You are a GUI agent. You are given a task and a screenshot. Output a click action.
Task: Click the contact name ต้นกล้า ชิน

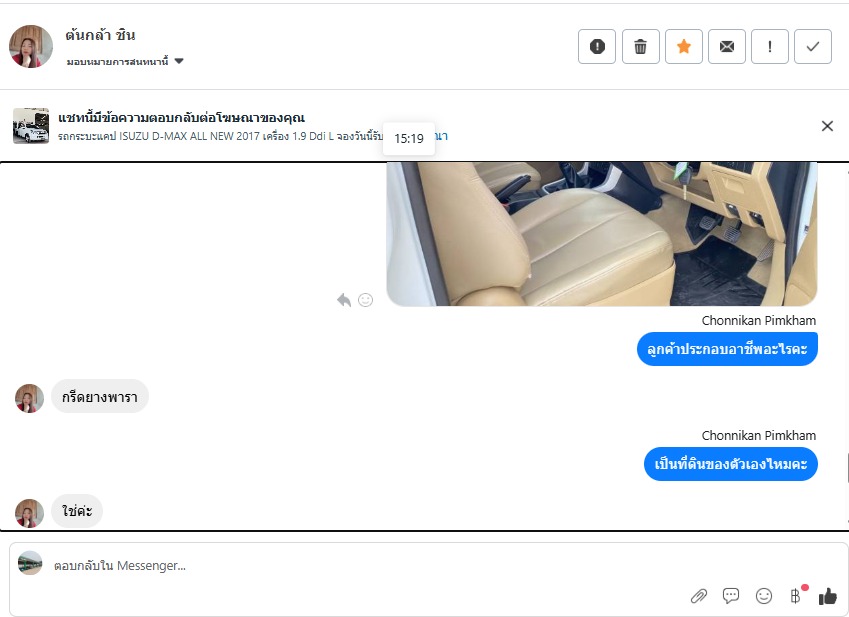click(100, 35)
